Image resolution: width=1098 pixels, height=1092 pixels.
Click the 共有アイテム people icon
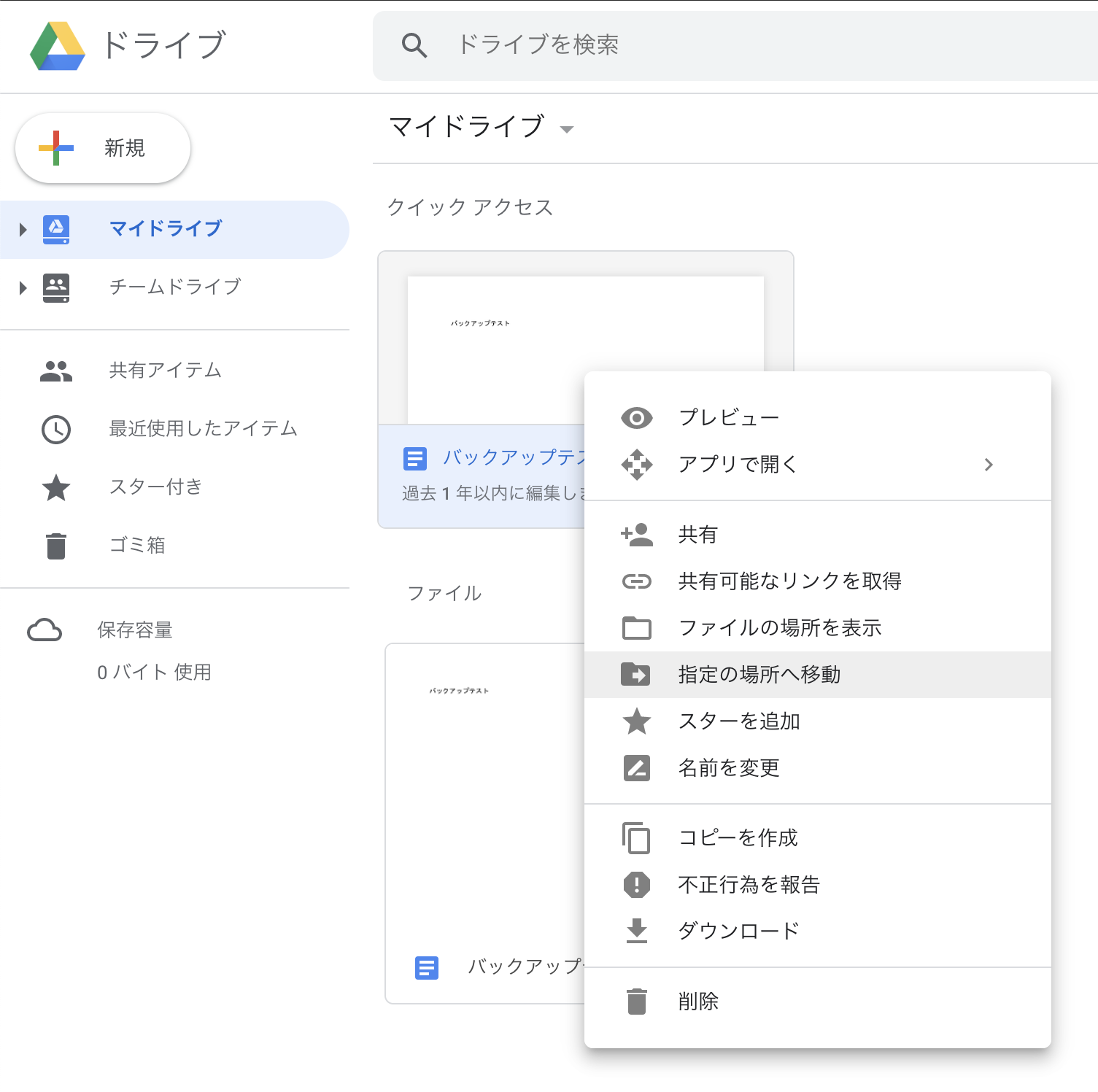pos(56,371)
